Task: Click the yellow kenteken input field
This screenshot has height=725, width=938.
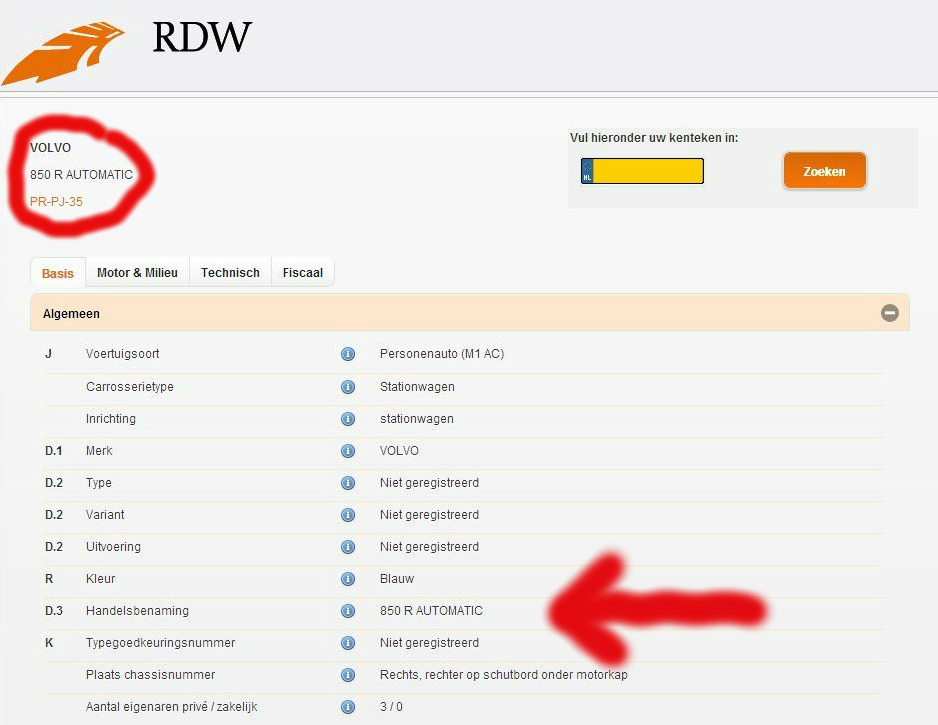Action: point(648,171)
